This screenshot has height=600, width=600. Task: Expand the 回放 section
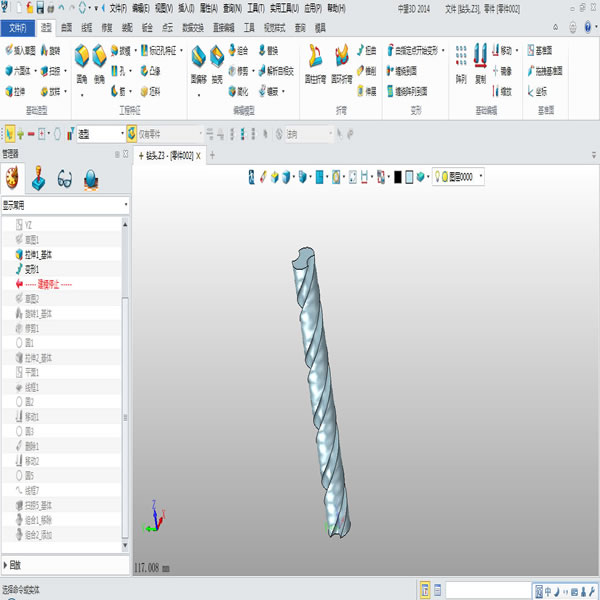pyautogui.click(x=14, y=565)
